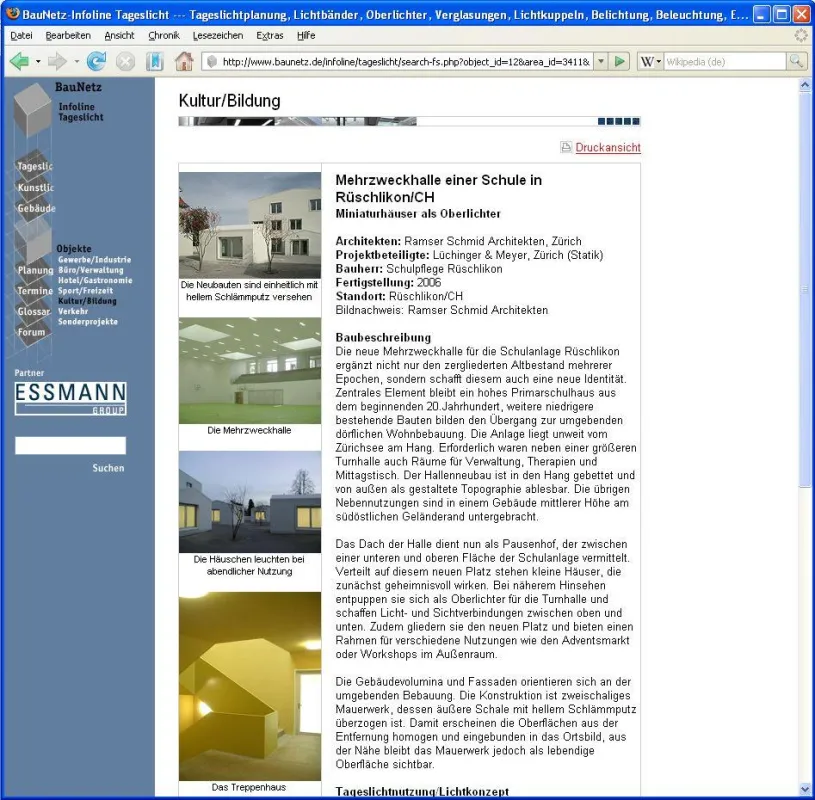Open the Termine sidebar section

[35, 291]
